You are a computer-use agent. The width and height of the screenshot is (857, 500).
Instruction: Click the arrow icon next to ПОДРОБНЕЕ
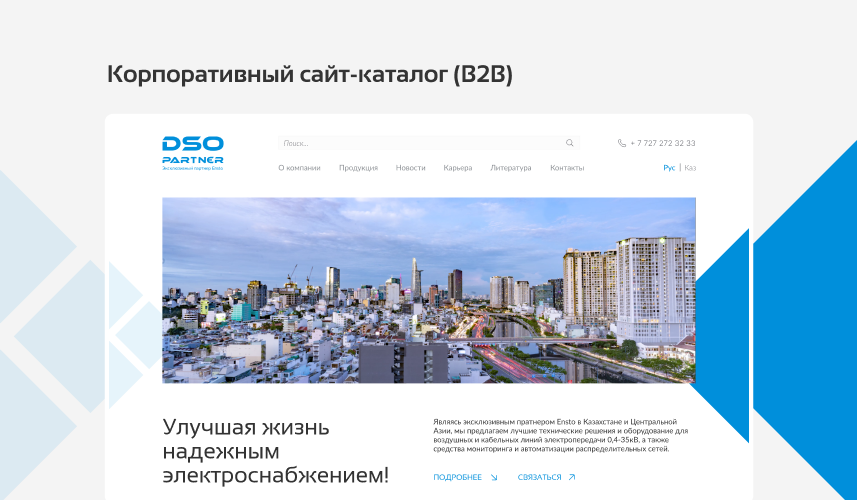(494, 477)
